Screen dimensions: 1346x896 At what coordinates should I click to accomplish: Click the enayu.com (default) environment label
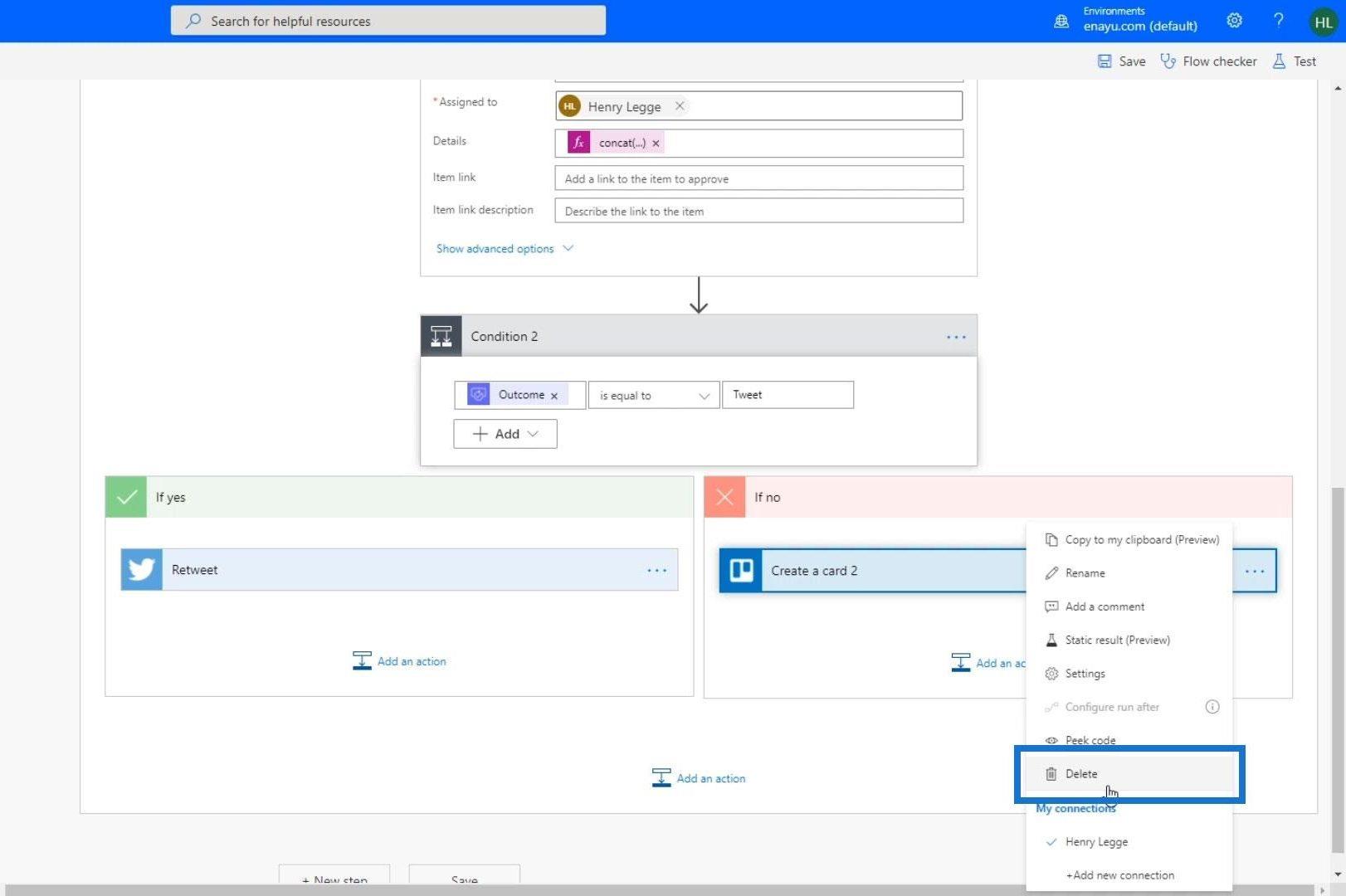pos(1140,26)
